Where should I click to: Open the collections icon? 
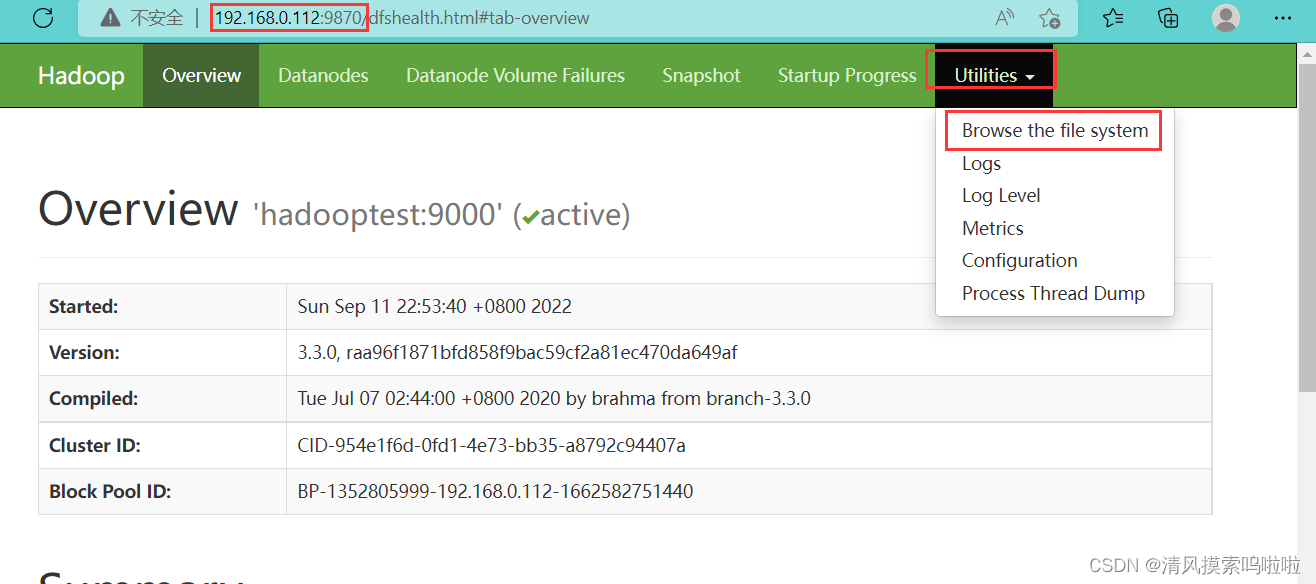tap(1168, 18)
